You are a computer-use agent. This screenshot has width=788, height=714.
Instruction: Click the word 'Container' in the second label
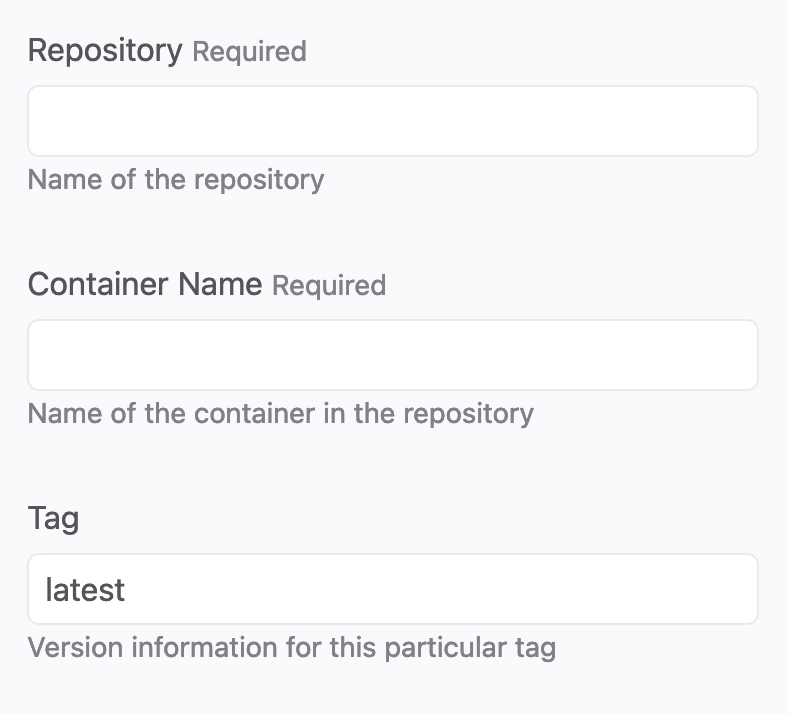(98, 284)
